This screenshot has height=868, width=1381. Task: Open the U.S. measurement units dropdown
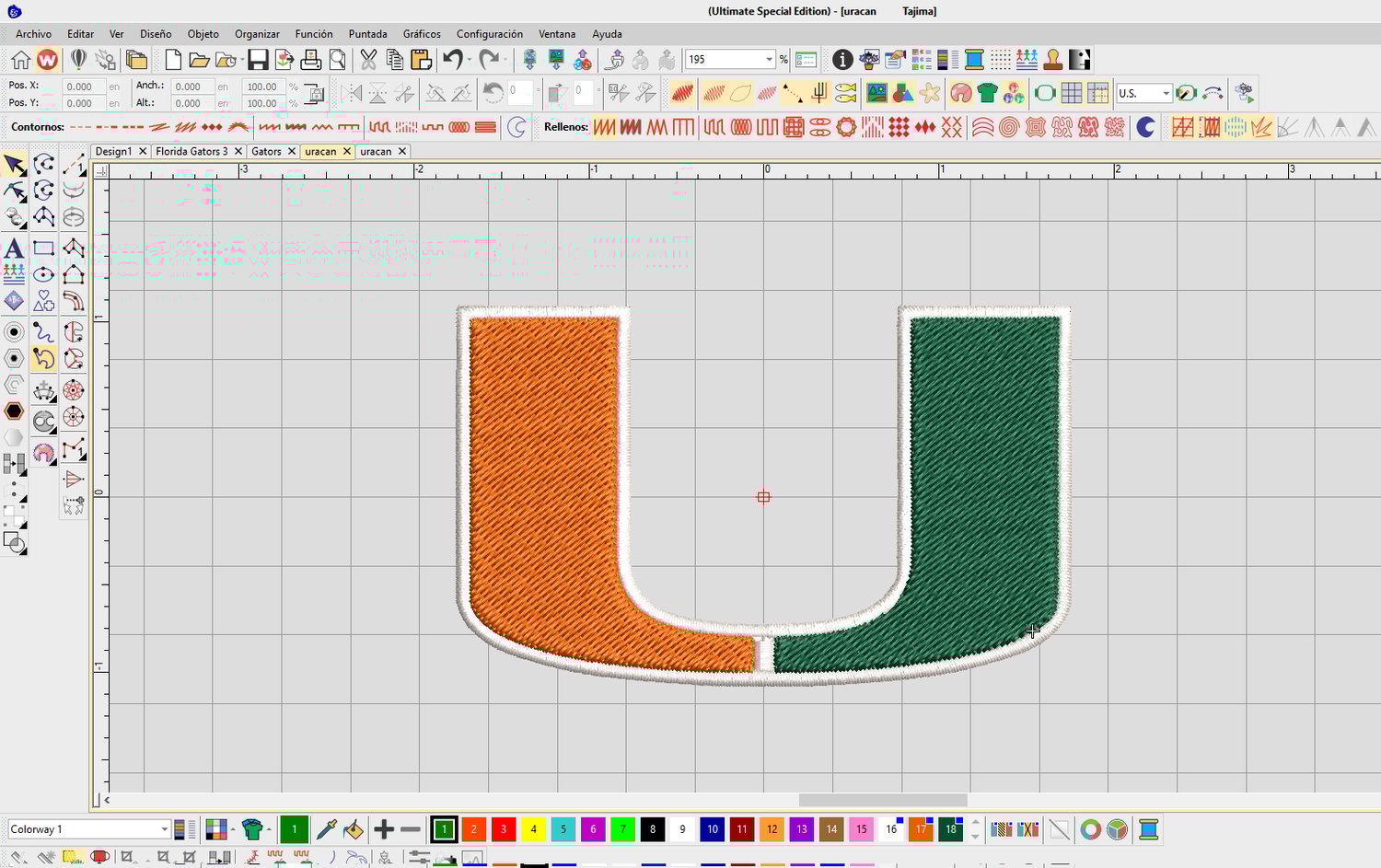[1166, 94]
